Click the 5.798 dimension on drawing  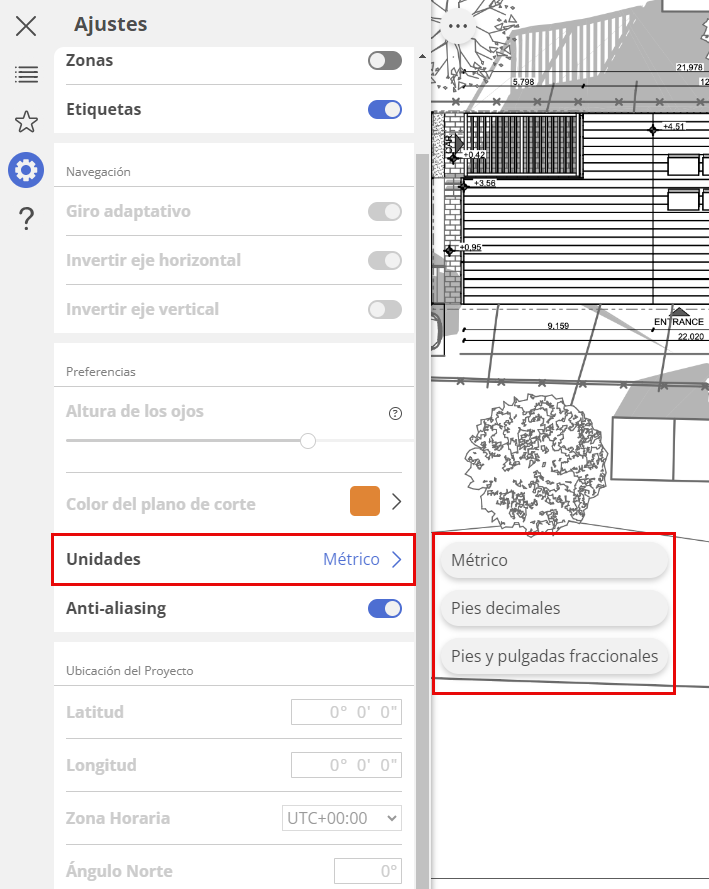click(x=524, y=82)
